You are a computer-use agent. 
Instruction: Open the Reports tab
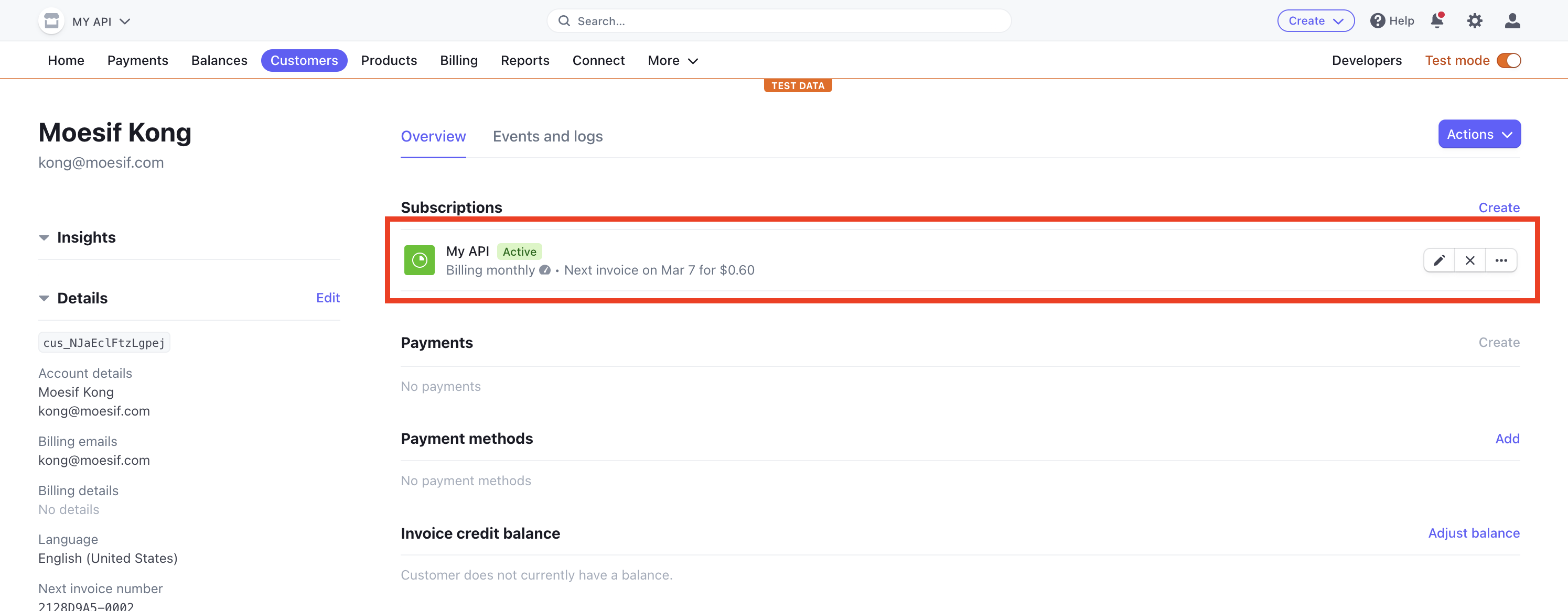pos(525,60)
